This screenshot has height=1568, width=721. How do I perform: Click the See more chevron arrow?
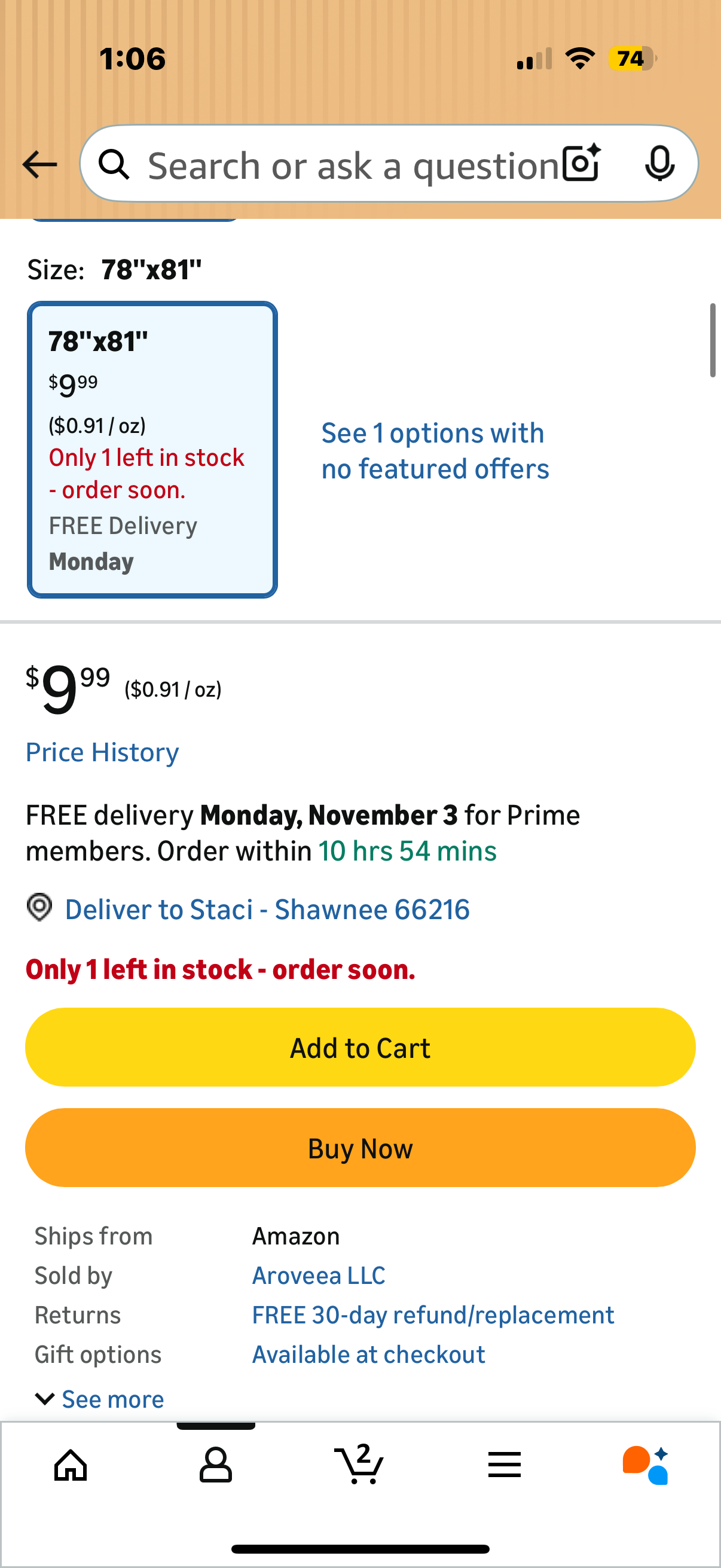45,1399
